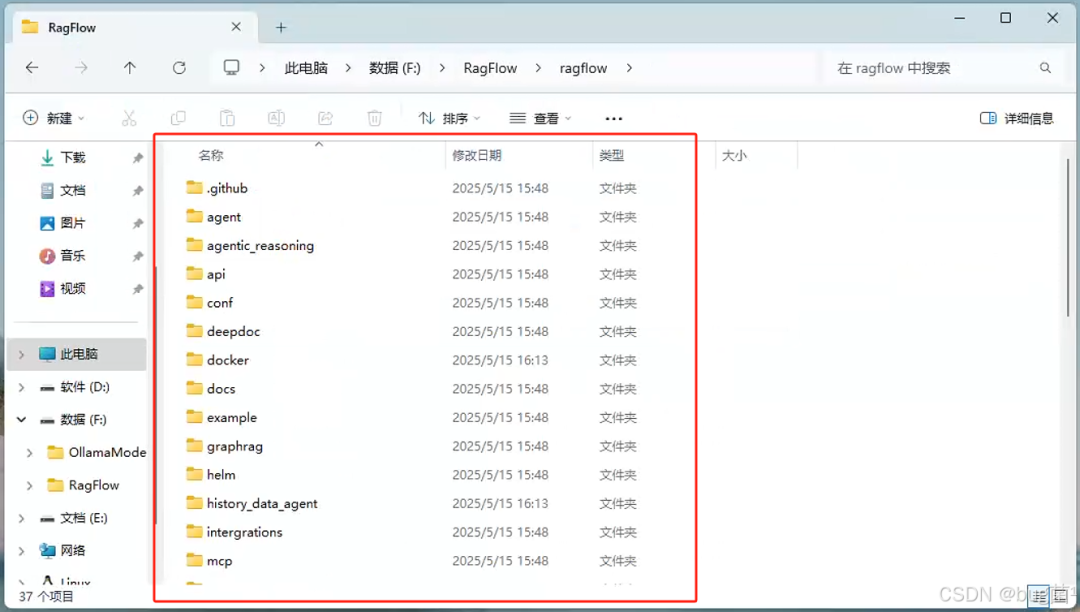Sort by 名称 column header
Viewport: 1080px width, 612px height.
click(x=211, y=156)
